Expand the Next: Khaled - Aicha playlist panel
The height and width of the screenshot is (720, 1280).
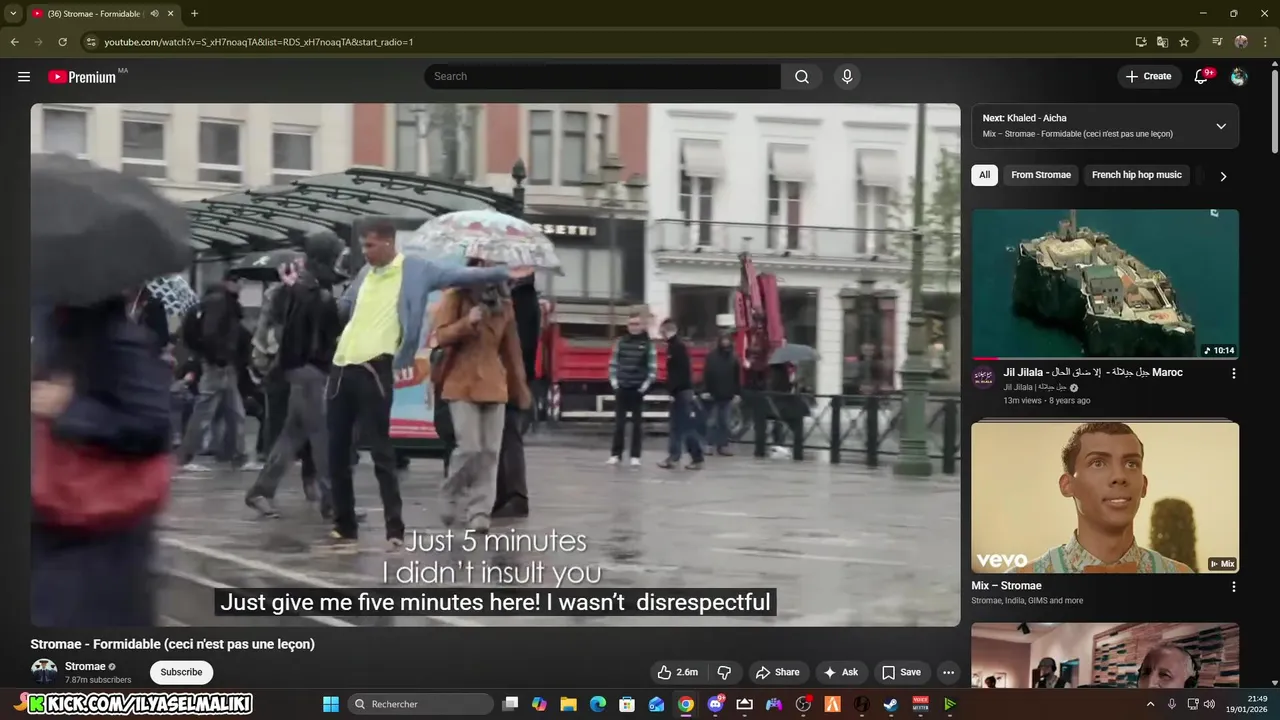click(x=1221, y=126)
